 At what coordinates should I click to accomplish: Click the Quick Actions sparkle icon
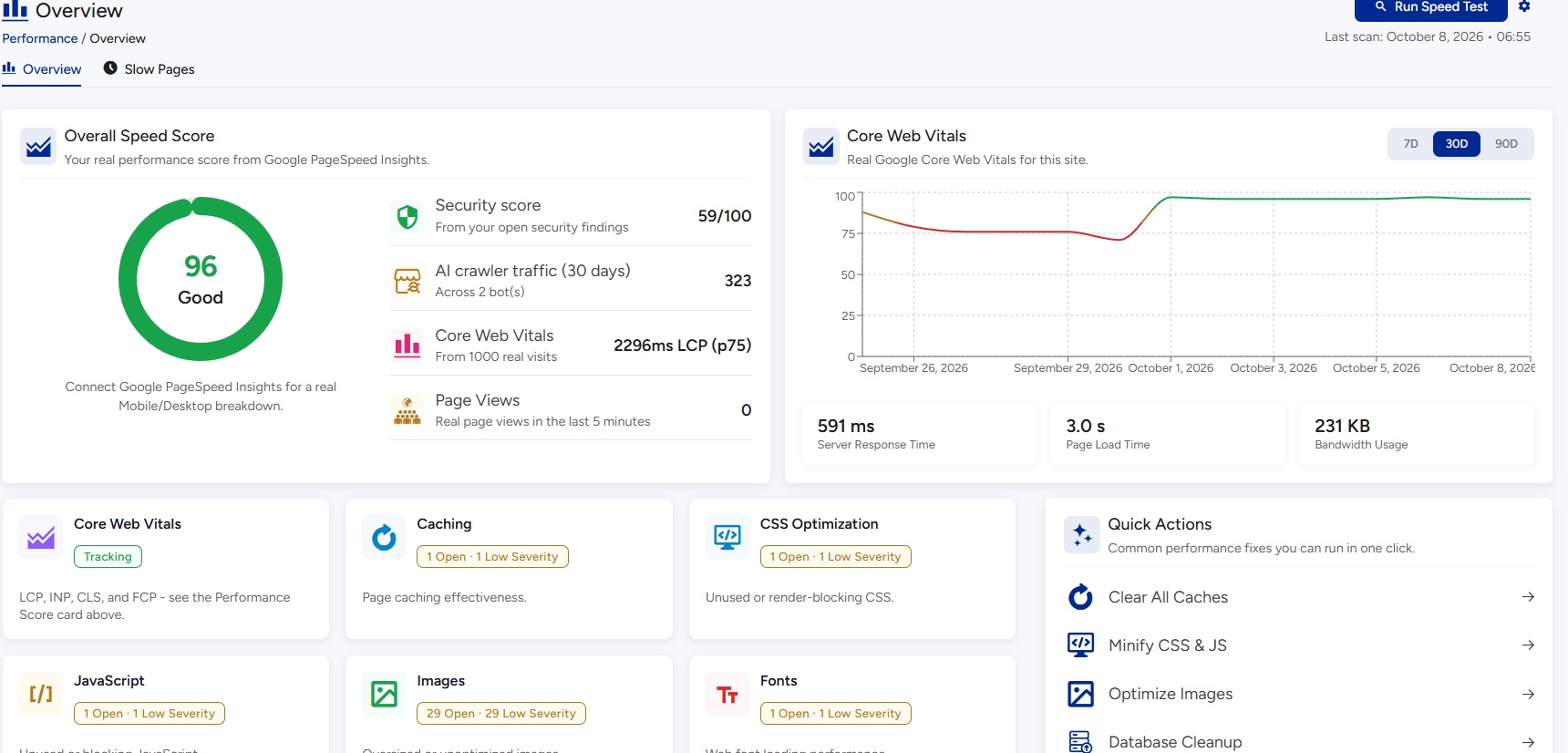tap(1082, 535)
